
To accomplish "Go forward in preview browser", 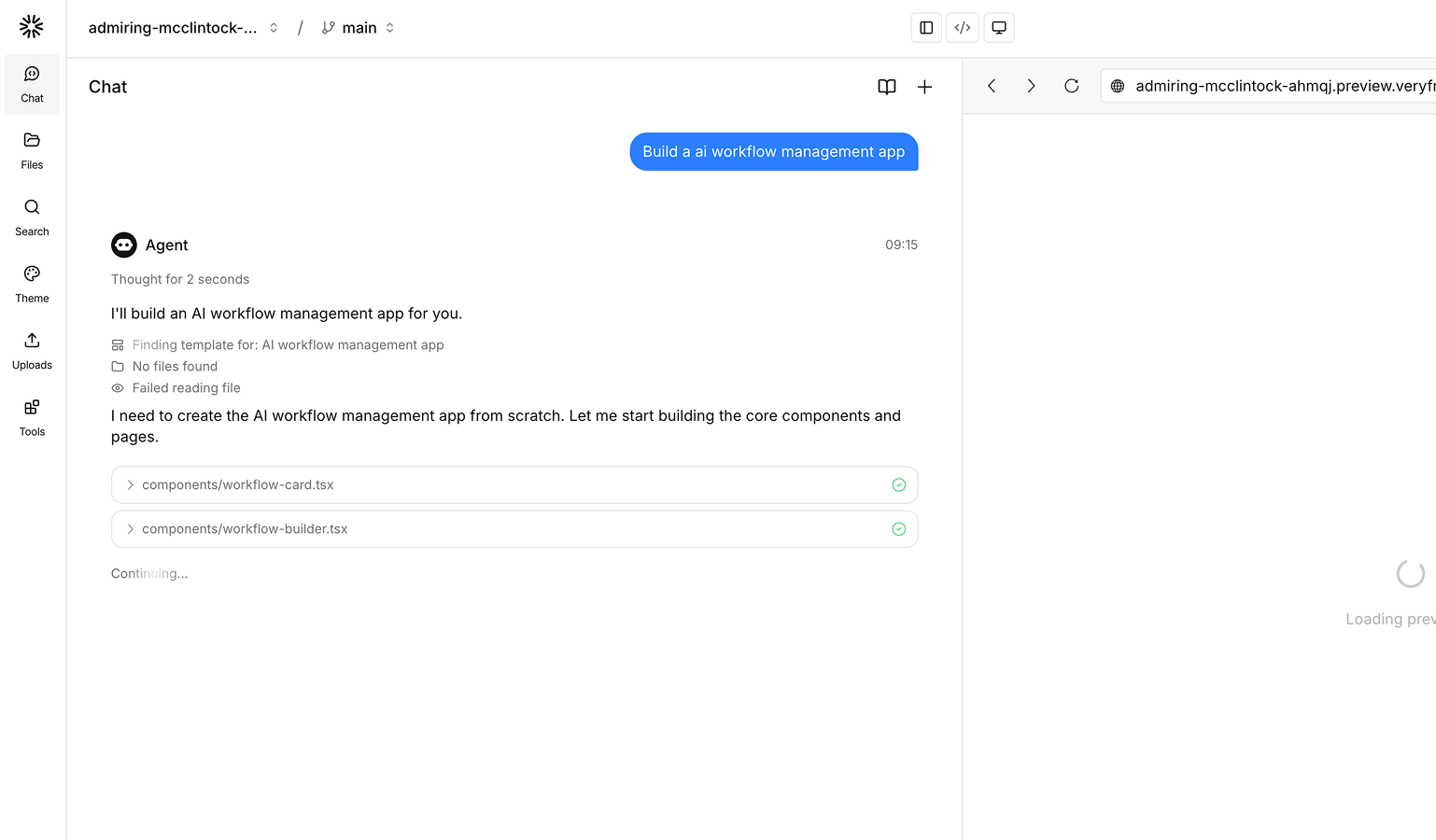I will click(1031, 86).
